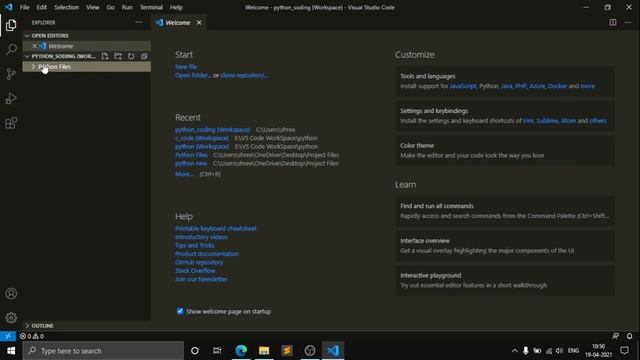The width and height of the screenshot is (640, 360).
Task: Close the Welcome editor tab
Action: [x=199, y=22]
